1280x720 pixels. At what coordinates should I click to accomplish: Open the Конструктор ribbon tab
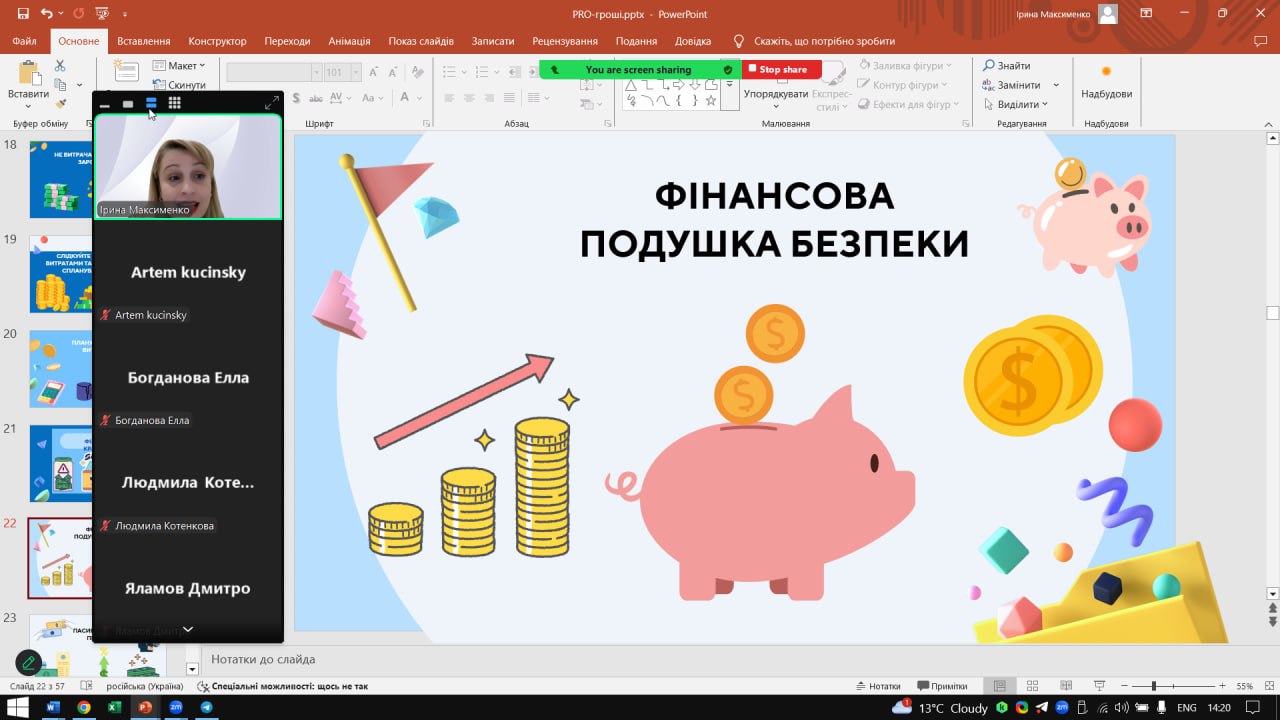(x=217, y=41)
